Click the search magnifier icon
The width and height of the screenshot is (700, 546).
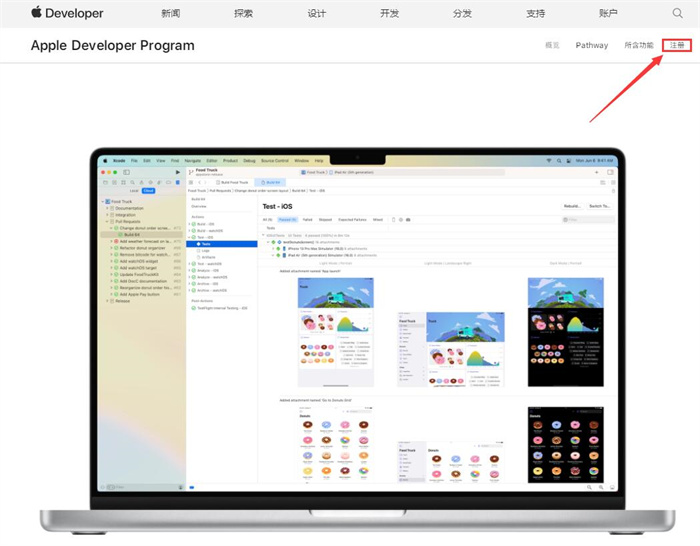[x=677, y=13]
